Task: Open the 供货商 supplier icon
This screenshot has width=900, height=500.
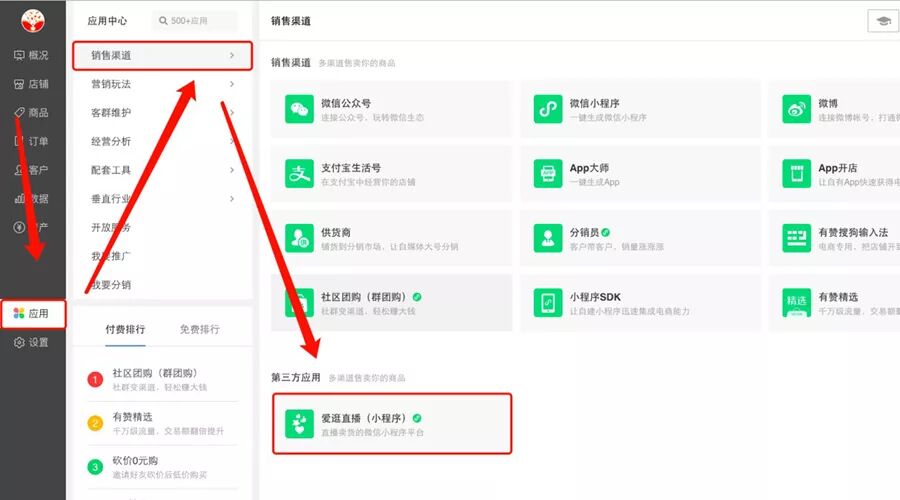Action: [299, 238]
